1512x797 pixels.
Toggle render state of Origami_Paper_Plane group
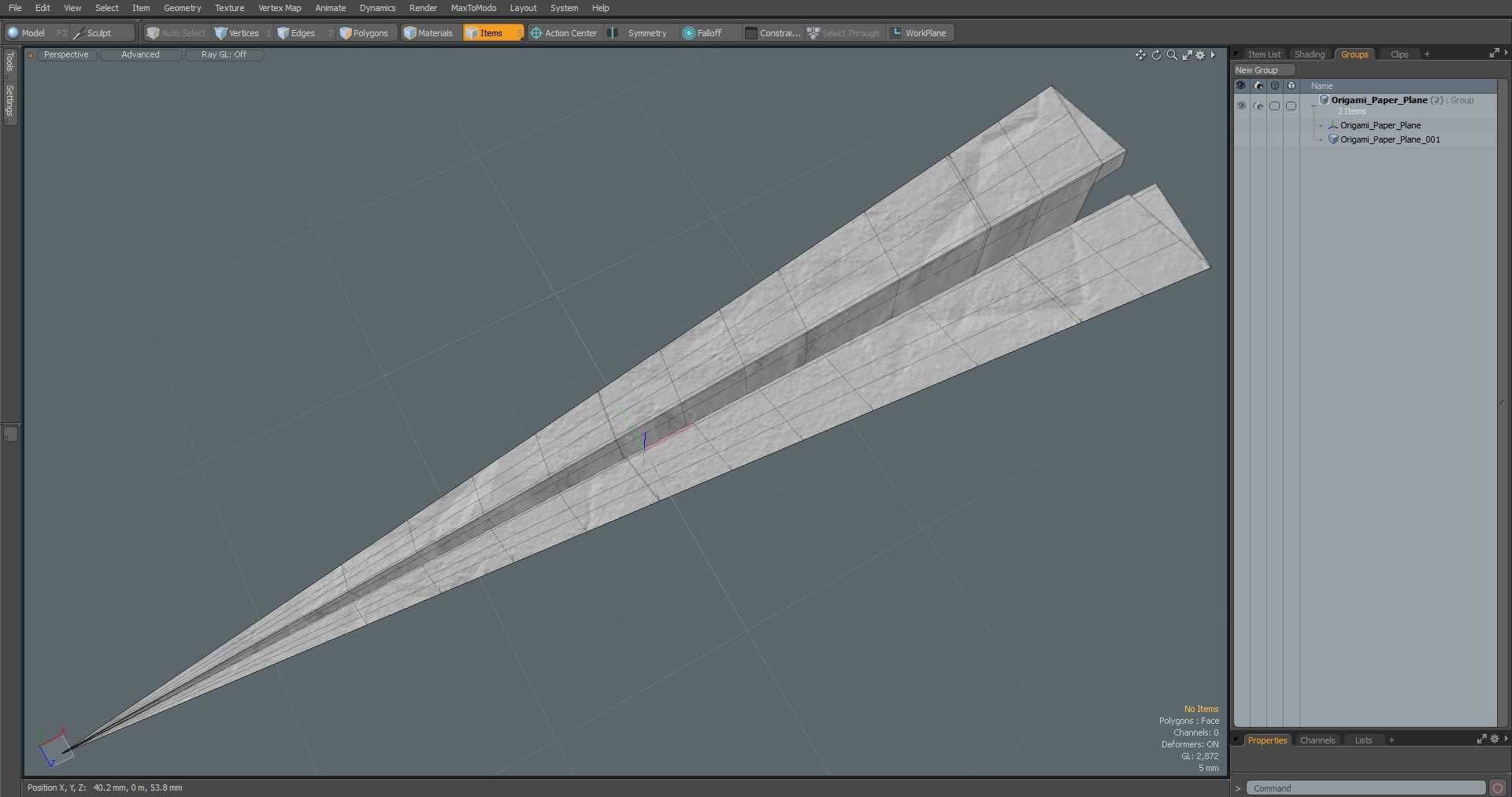[x=1258, y=106]
